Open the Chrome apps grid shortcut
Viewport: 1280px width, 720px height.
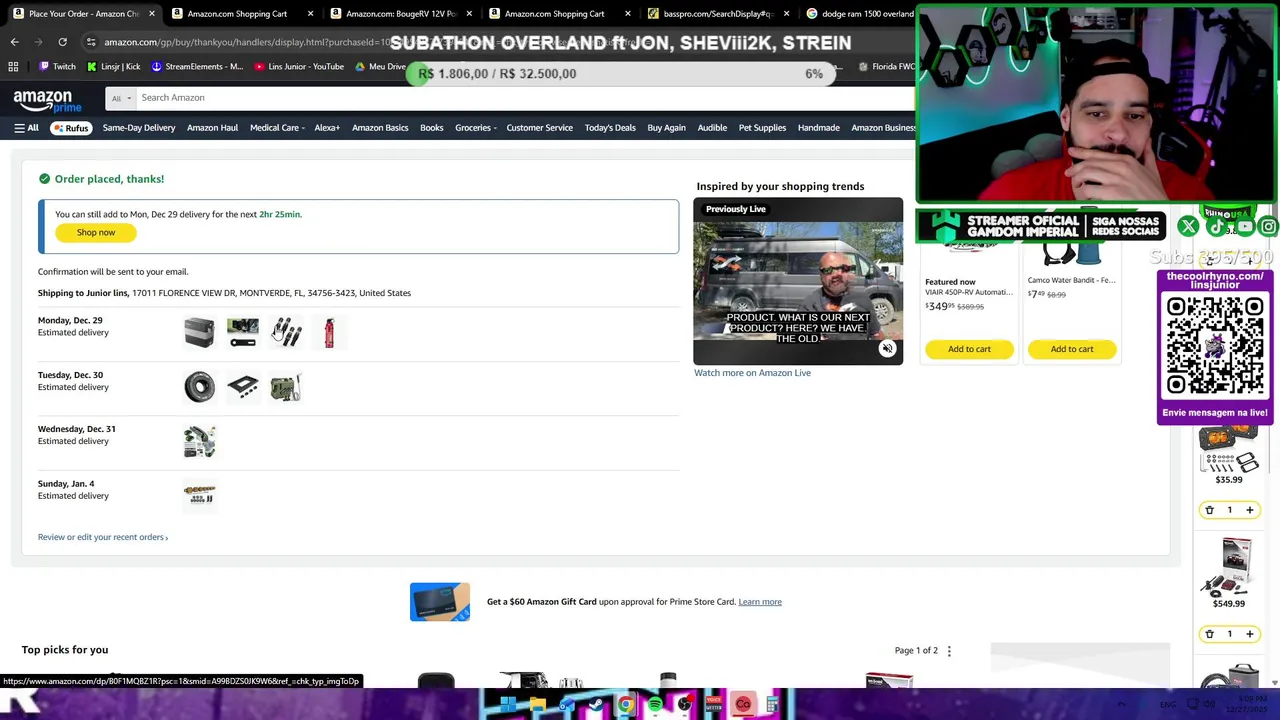(13, 67)
